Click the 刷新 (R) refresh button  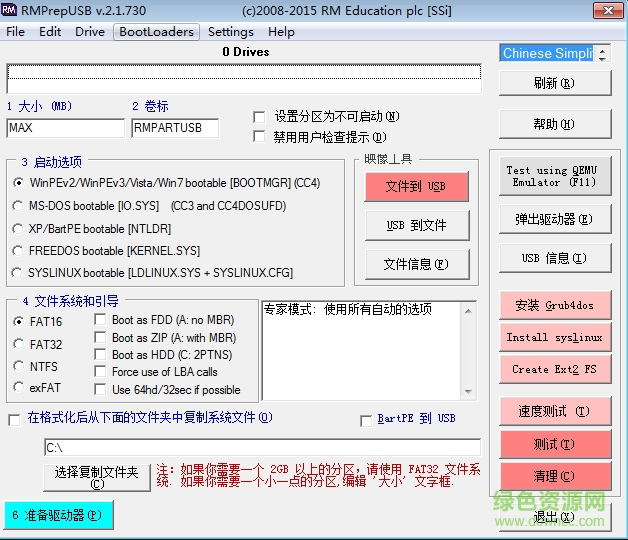[x=555, y=83]
